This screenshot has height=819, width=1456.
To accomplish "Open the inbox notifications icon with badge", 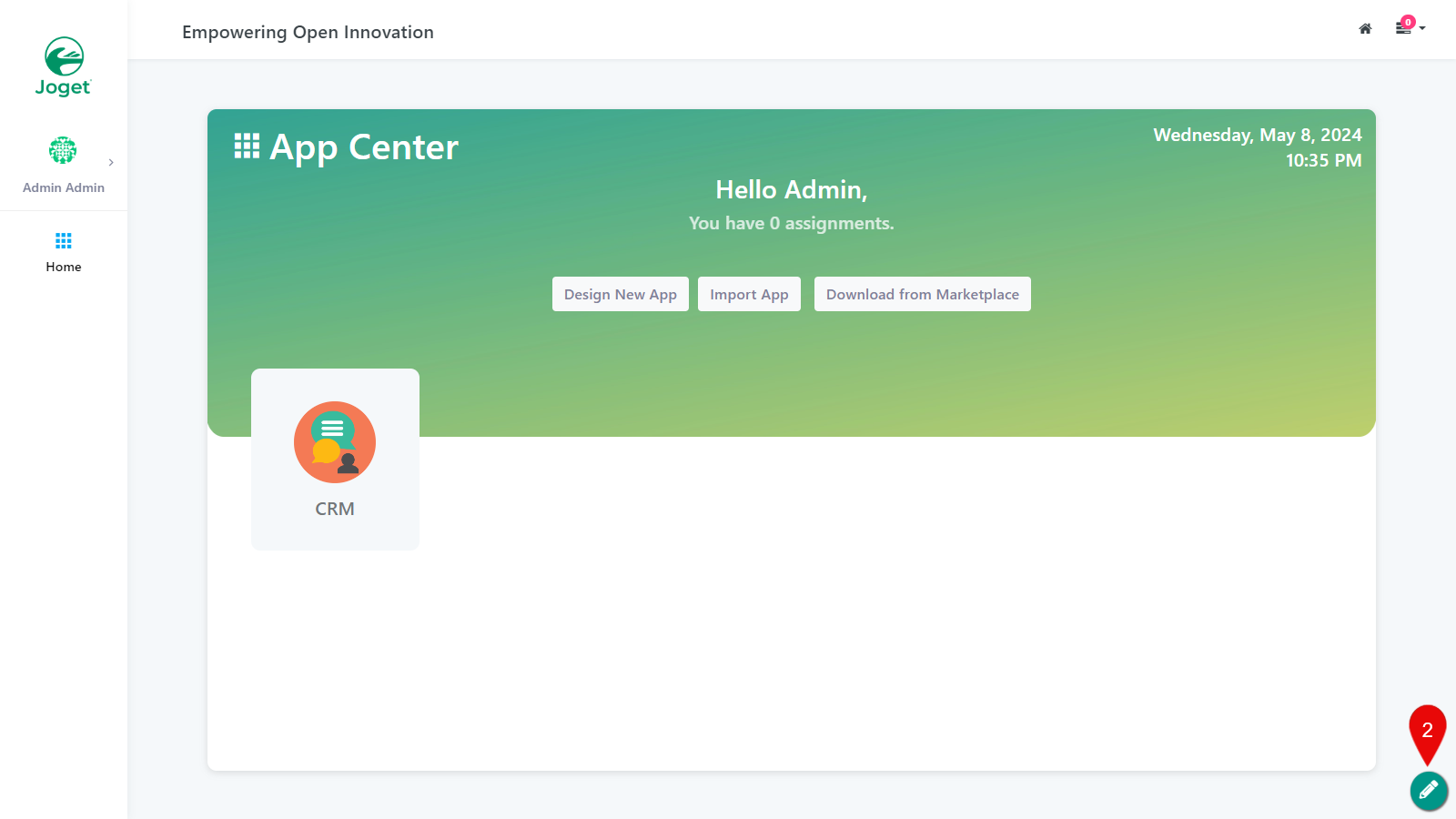I will [1404, 26].
